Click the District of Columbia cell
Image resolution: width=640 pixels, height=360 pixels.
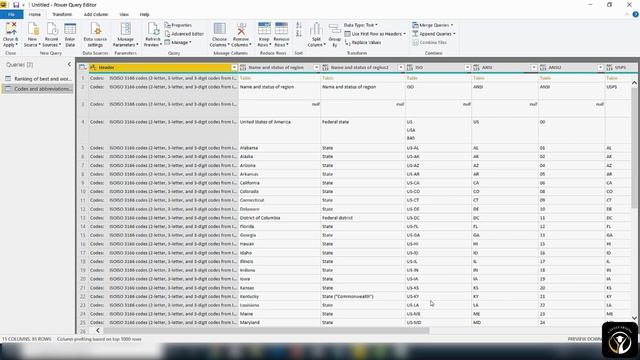(279, 218)
